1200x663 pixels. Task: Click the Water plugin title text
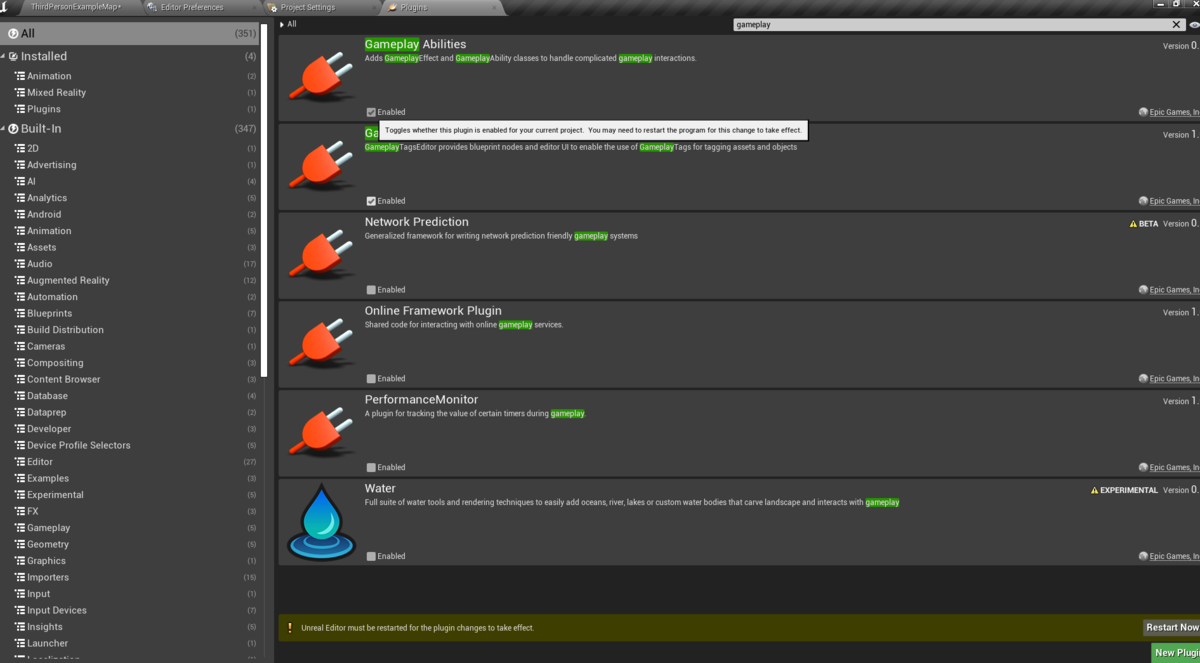[x=380, y=489]
